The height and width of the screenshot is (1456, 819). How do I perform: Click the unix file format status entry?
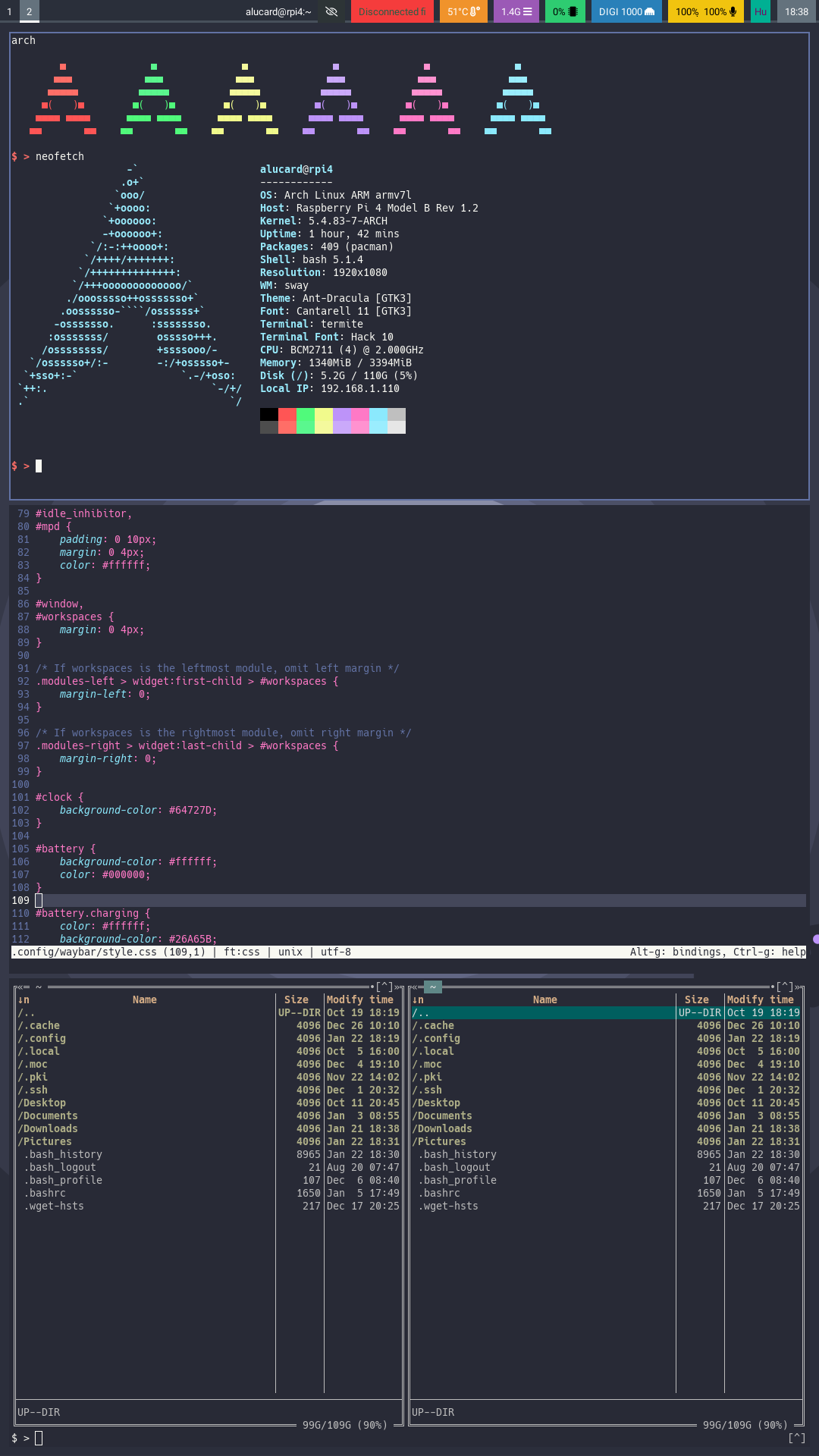pos(290,952)
